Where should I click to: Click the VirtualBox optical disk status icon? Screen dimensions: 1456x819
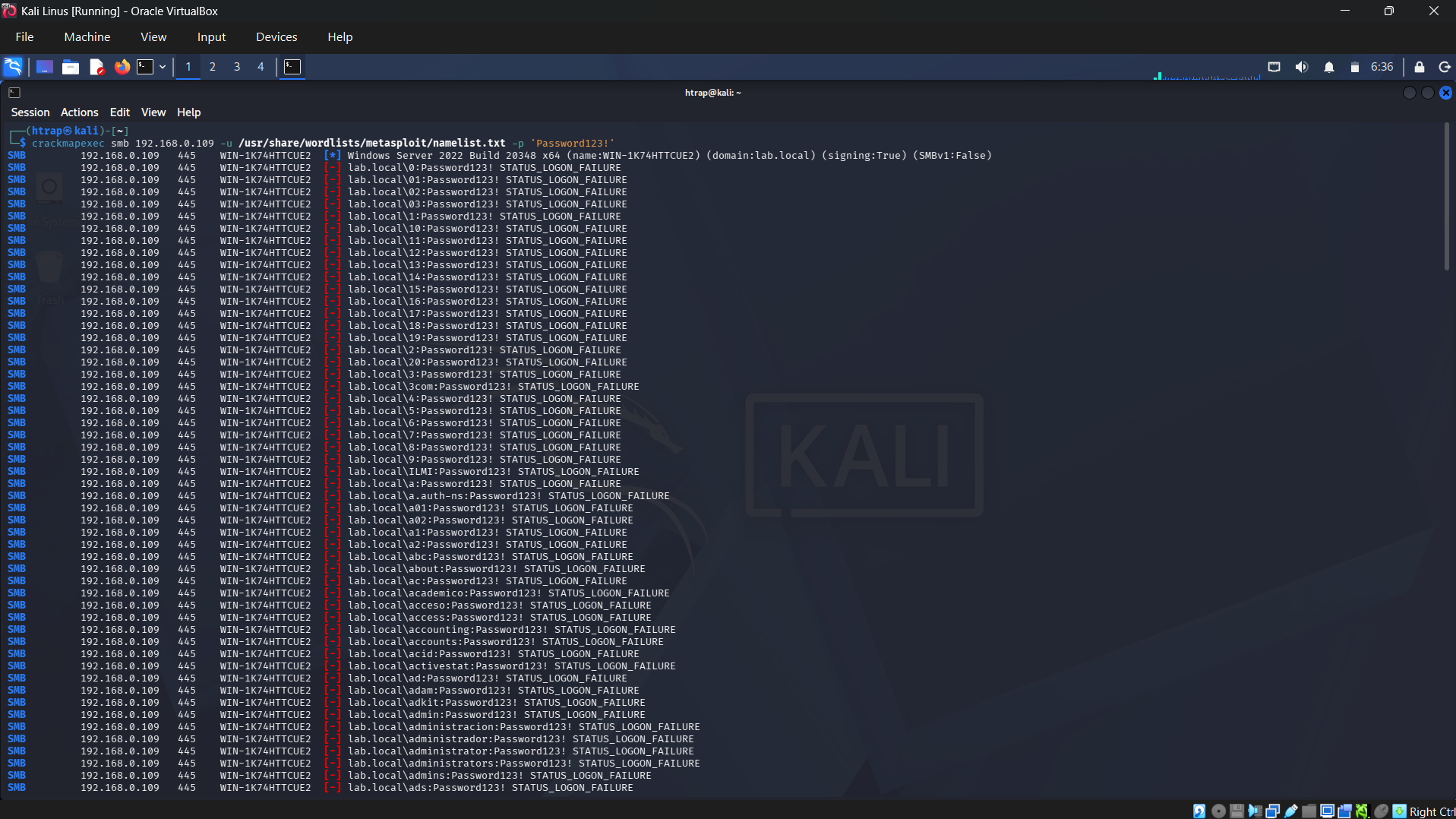(1218, 811)
